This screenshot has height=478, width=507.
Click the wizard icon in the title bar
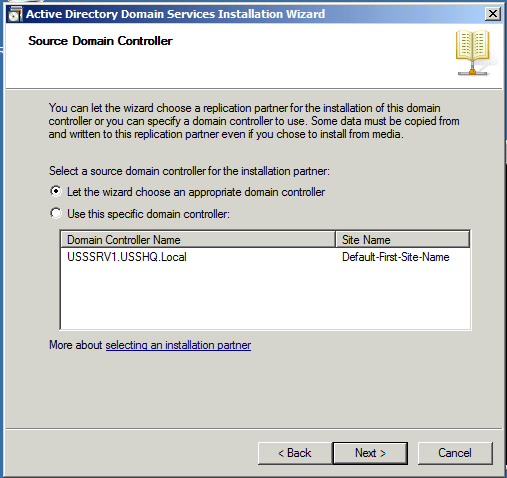pos(15,14)
